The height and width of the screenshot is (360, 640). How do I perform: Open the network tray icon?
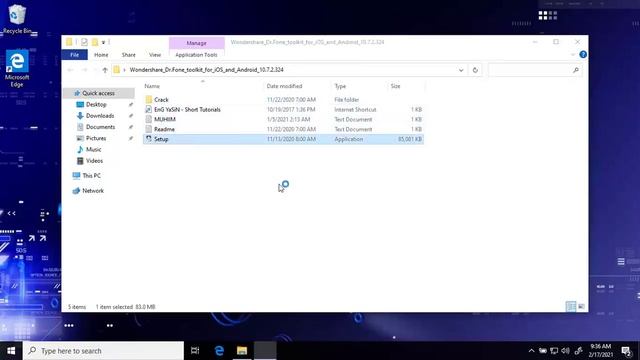[x=554, y=351]
